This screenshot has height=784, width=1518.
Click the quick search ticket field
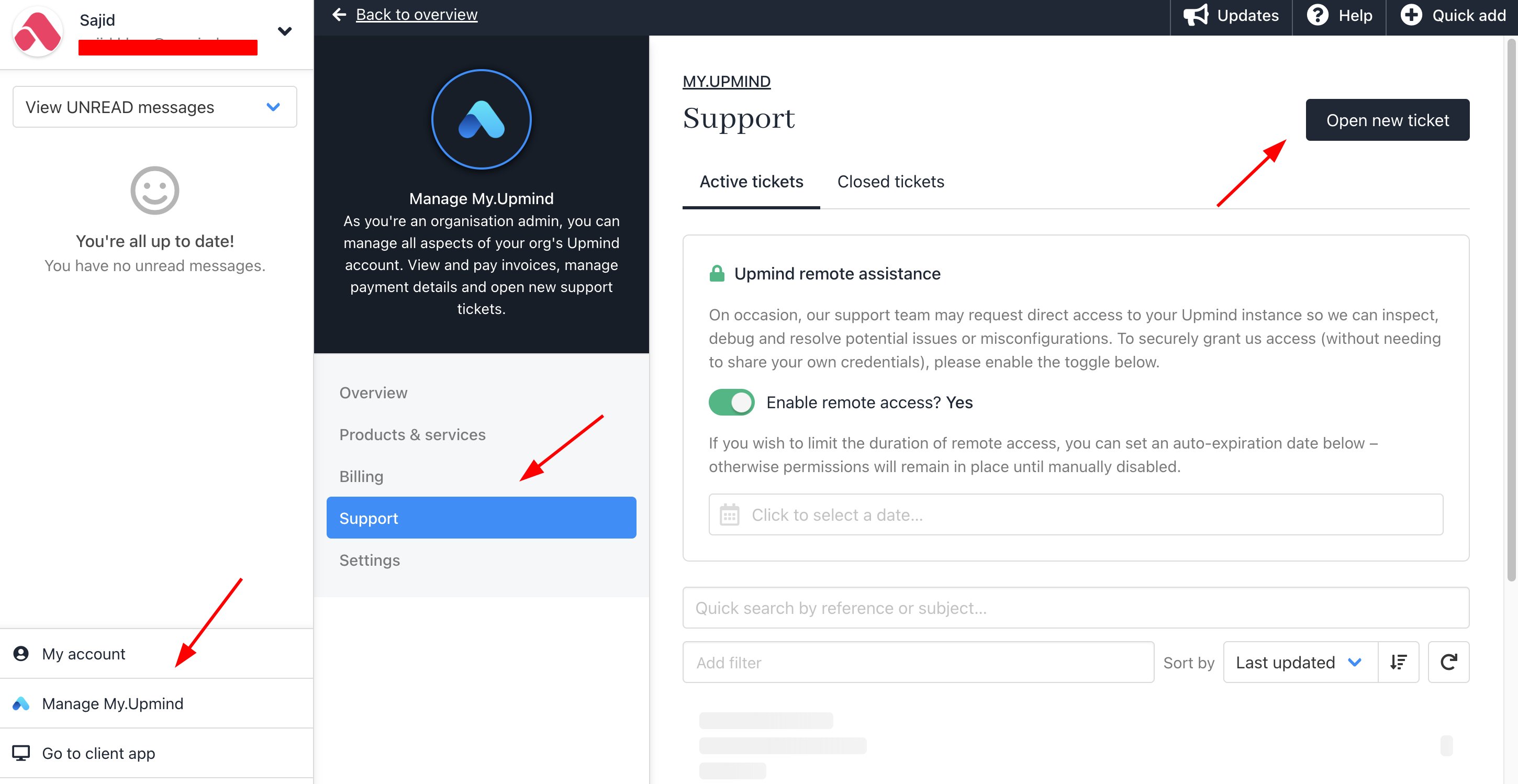(x=1076, y=607)
